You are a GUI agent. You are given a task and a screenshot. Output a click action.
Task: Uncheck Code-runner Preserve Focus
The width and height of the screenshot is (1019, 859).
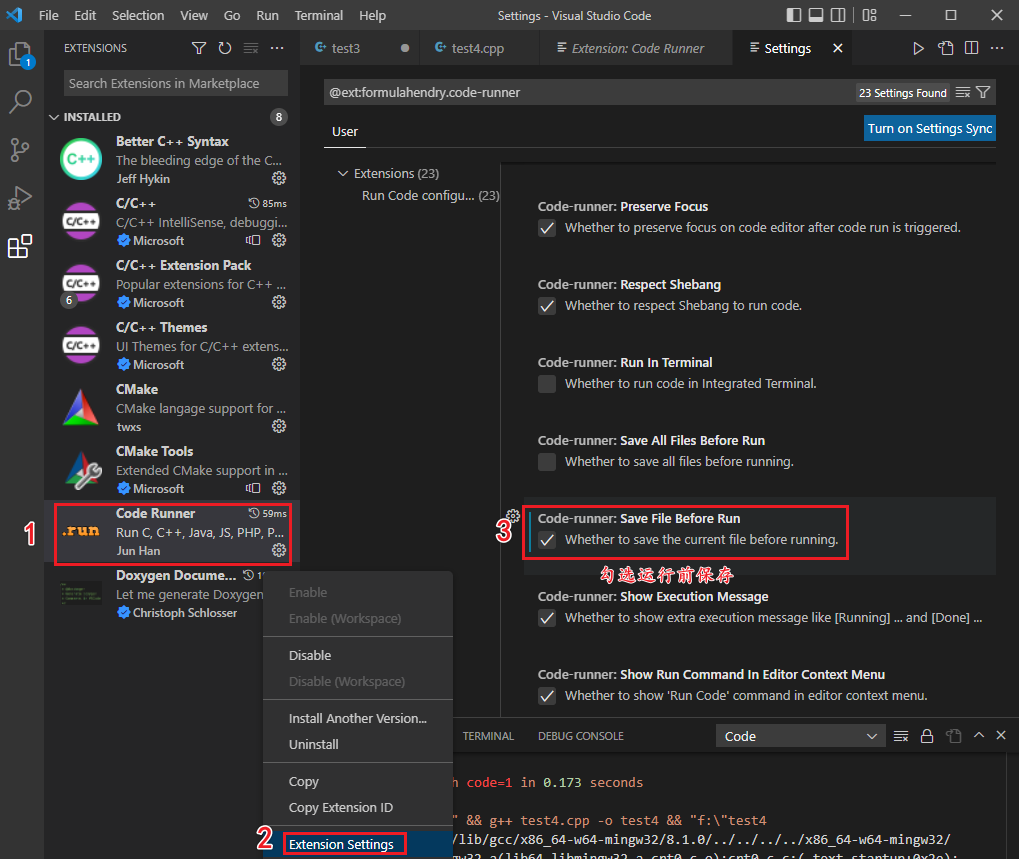pos(547,228)
